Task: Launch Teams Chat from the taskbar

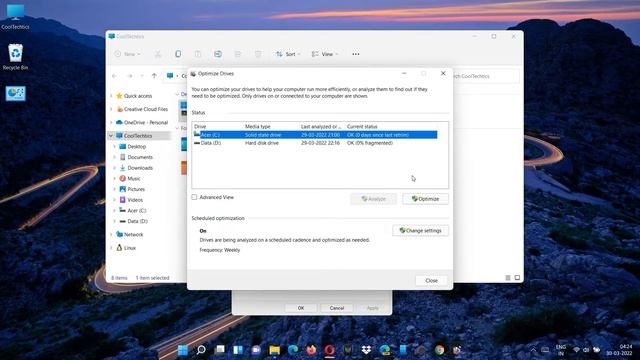Action: point(256,350)
